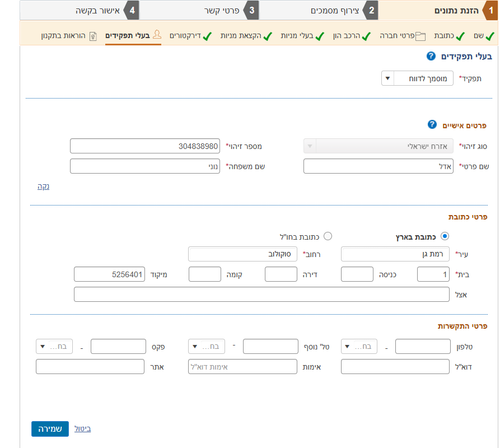Go to step 4 אישור בקשה

(80, 11)
